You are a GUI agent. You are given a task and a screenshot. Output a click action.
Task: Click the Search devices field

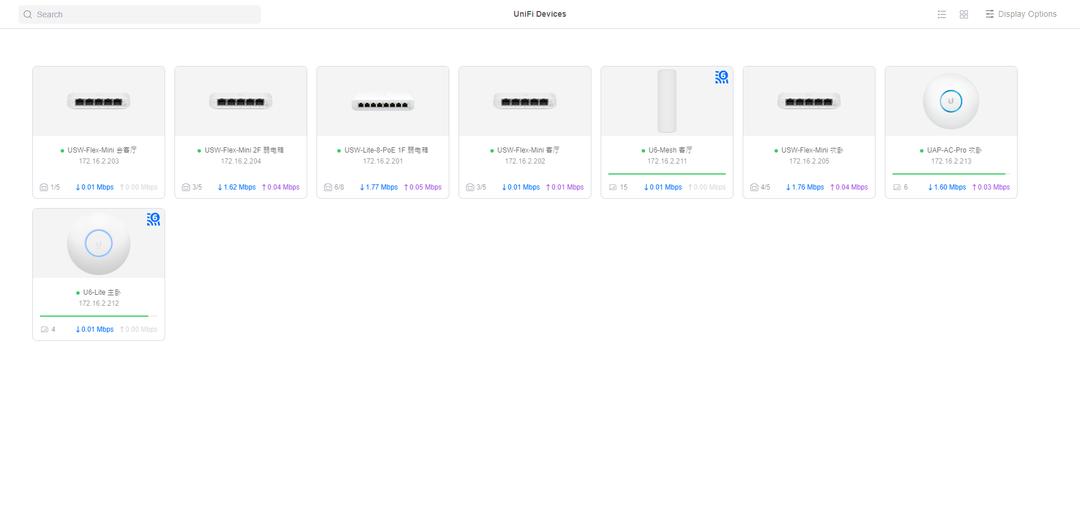[140, 14]
